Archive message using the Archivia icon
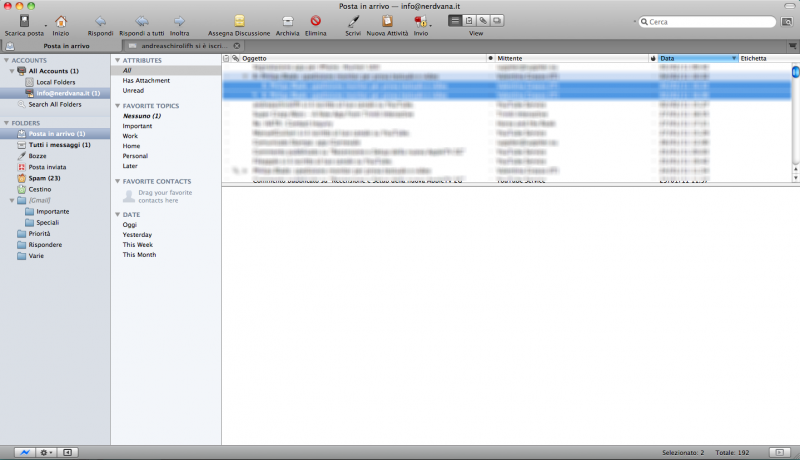 click(287, 20)
